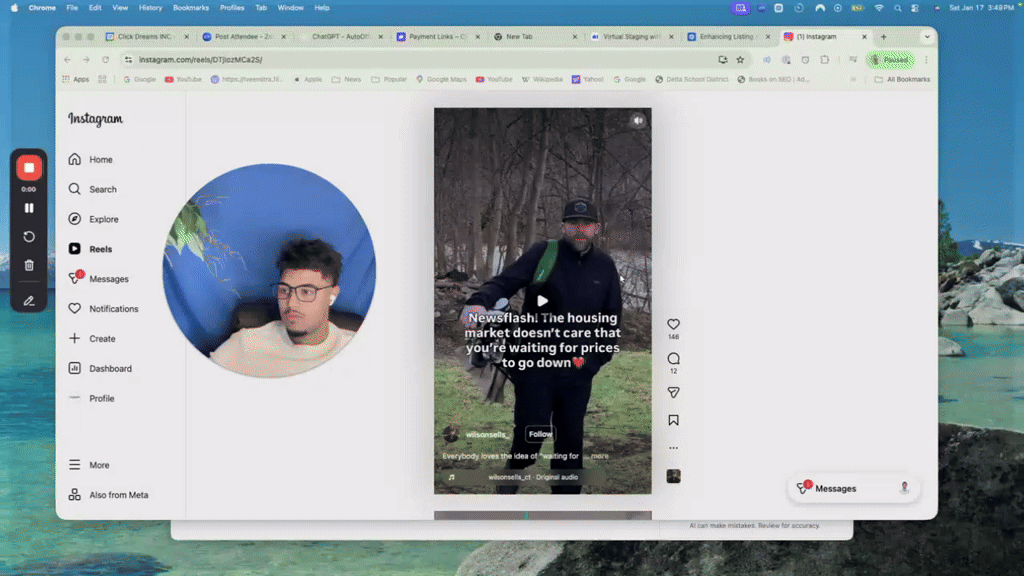Click the webcam bubble overlay

pyautogui.click(x=269, y=270)
